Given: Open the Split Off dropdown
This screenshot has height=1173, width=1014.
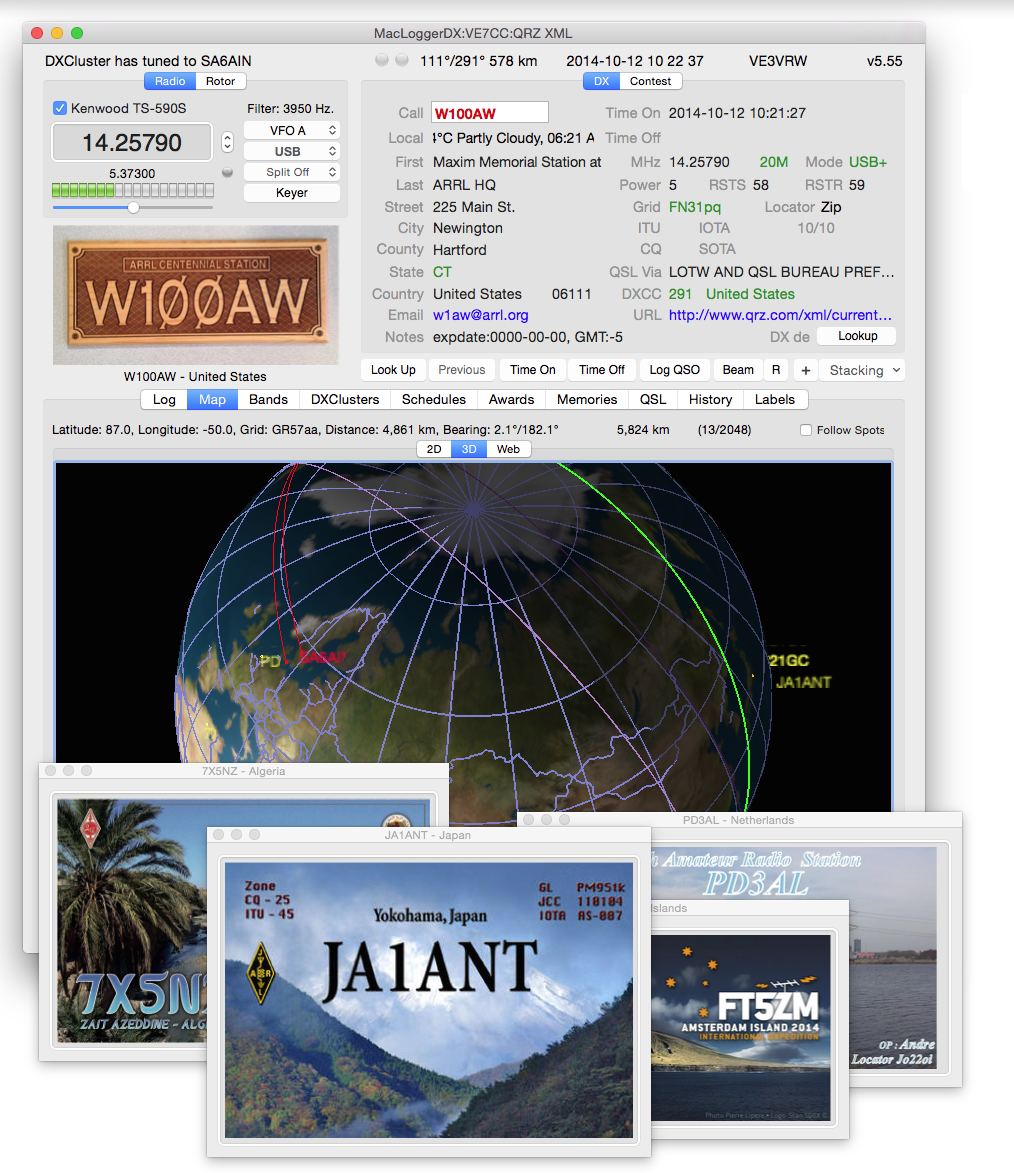Looking at the screenshot, I should pos(292,172).
